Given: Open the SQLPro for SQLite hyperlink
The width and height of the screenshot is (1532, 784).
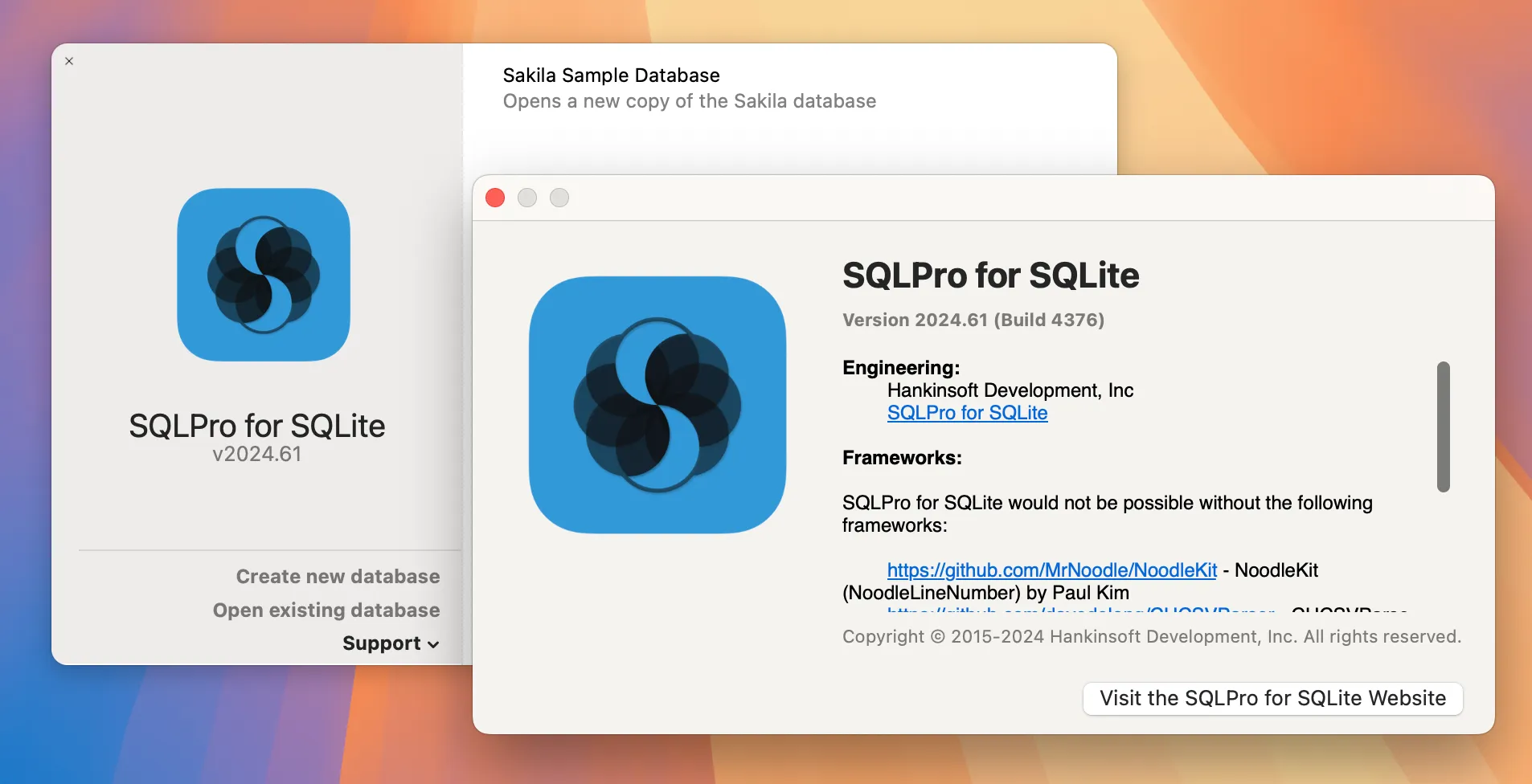Looking at the screenshot, I should tap(967, 413).
